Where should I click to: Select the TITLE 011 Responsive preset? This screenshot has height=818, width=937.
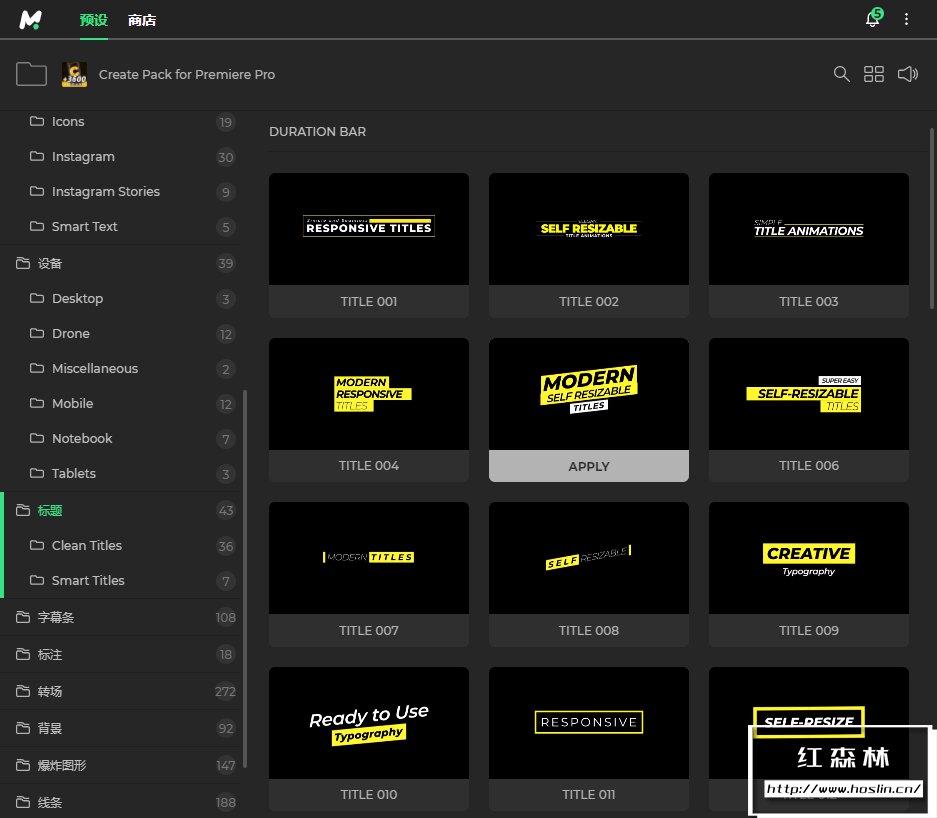(589, 739)
